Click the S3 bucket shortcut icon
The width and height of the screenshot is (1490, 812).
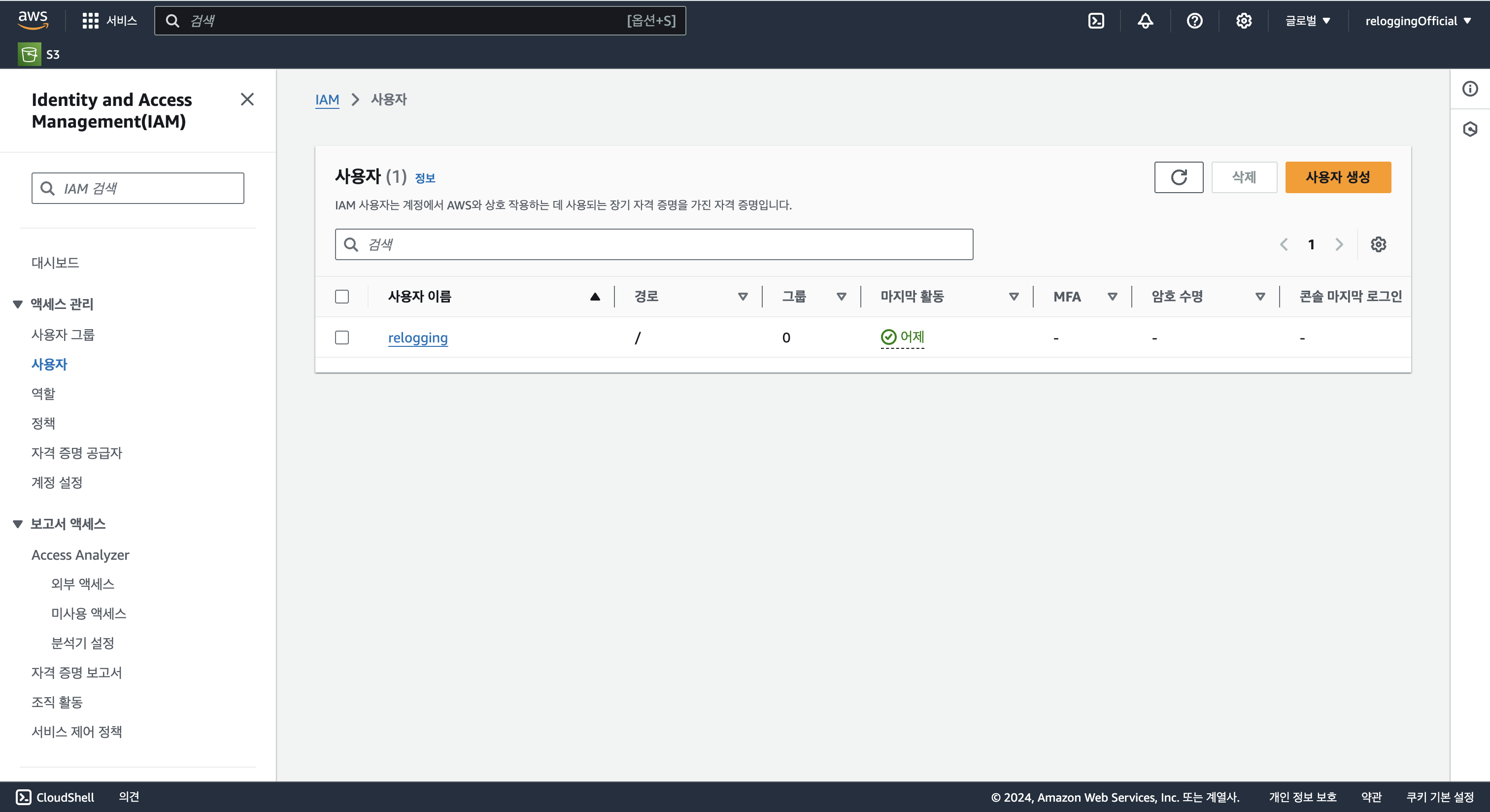coord(29,54)
